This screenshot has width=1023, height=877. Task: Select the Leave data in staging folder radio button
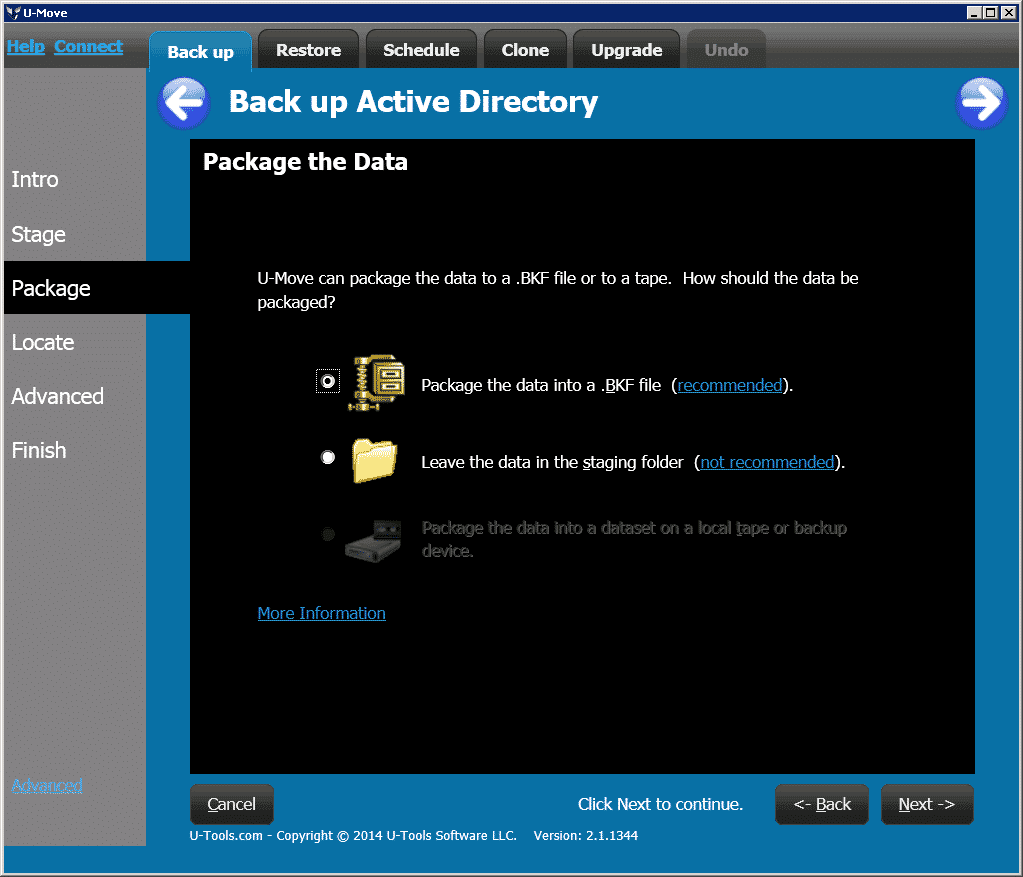328,457
